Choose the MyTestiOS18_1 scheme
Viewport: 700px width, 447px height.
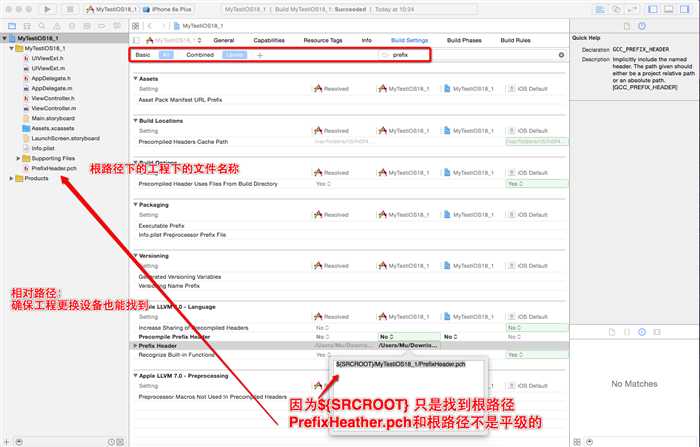coord(112,9)
